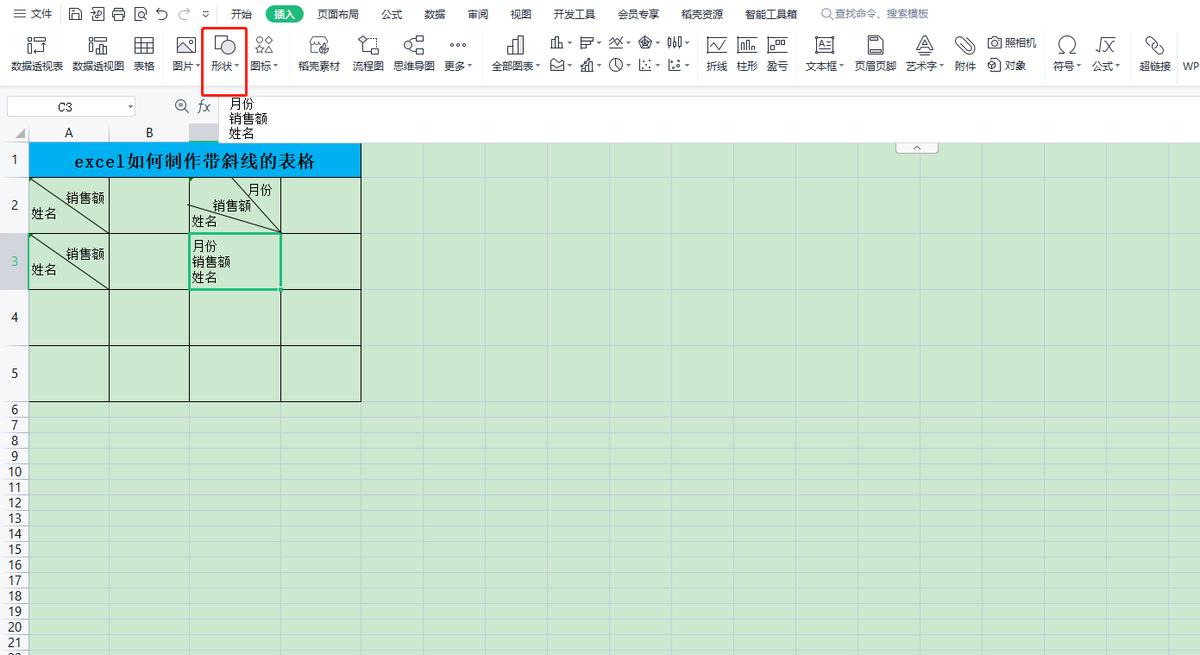Click the print preview icon
Viewport: 1200px width, 655px height.
coord(140,14)
